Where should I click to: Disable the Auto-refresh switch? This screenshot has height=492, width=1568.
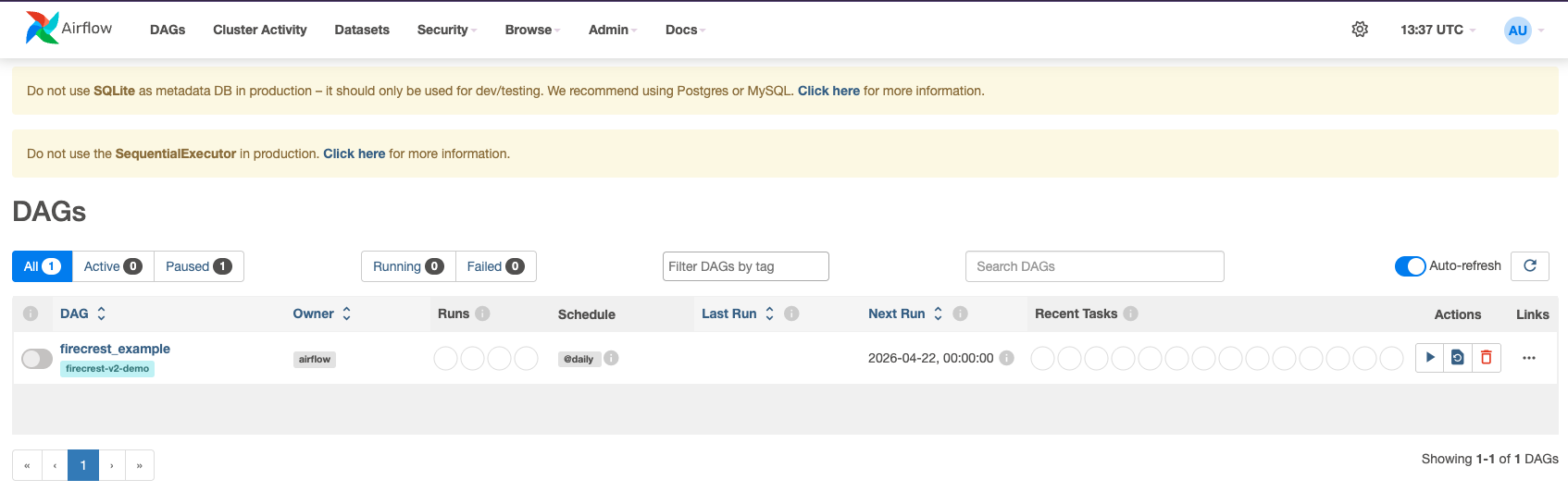pyautogui.click(x=1410, y=266)
